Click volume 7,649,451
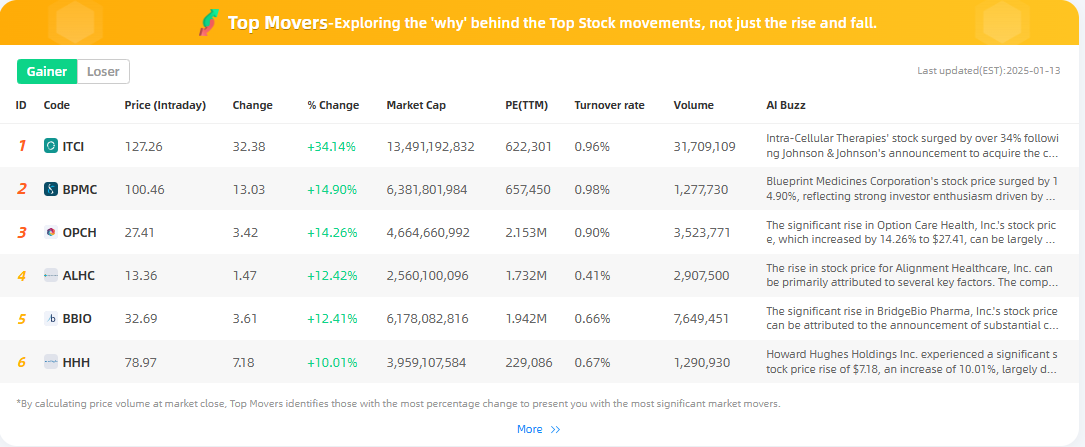 point(701,320)
